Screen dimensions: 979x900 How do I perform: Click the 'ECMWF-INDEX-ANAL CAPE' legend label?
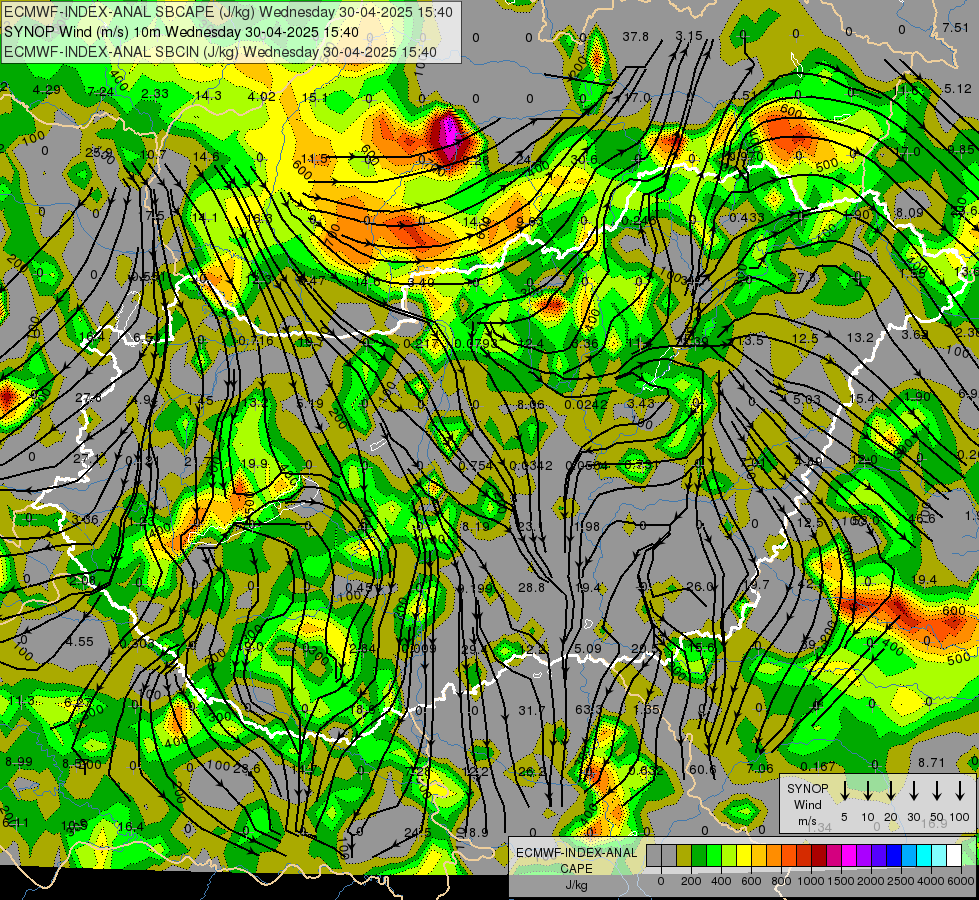pos(576,860)
